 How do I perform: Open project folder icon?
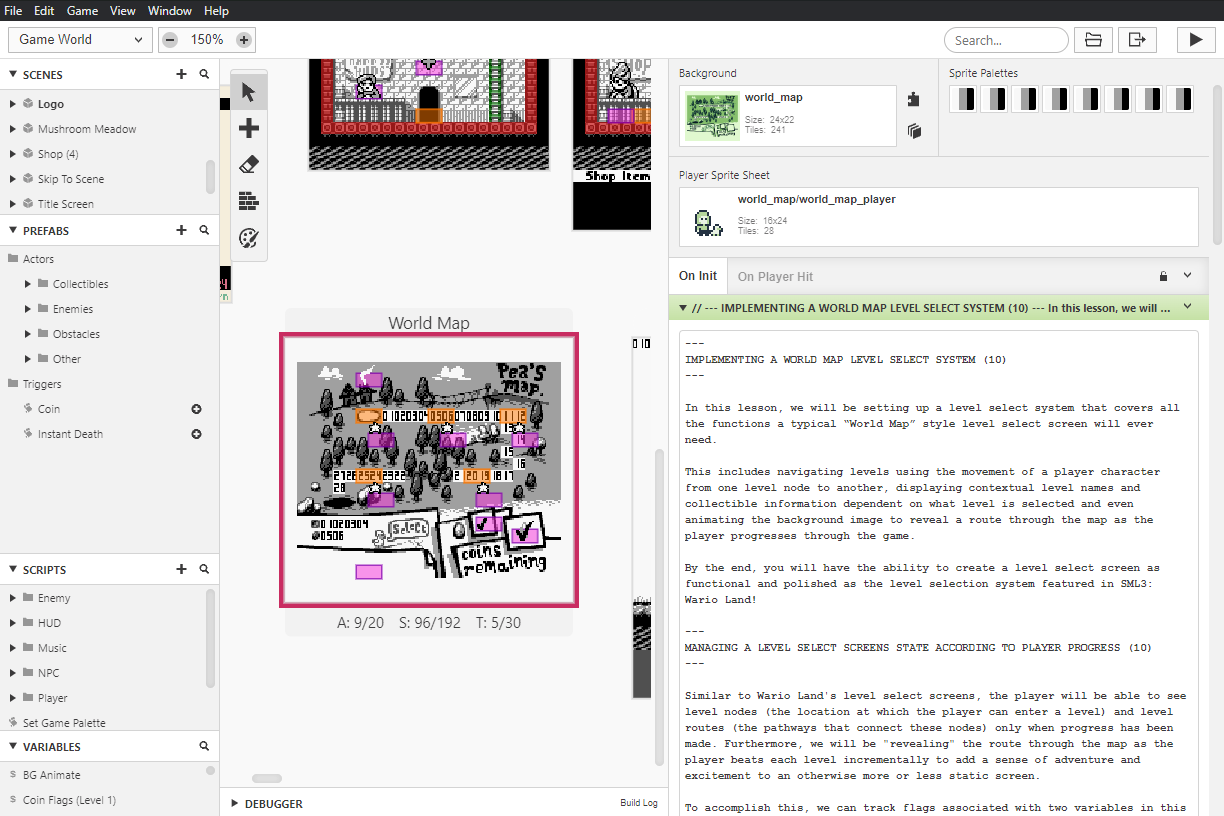(x=1094, y=40)
